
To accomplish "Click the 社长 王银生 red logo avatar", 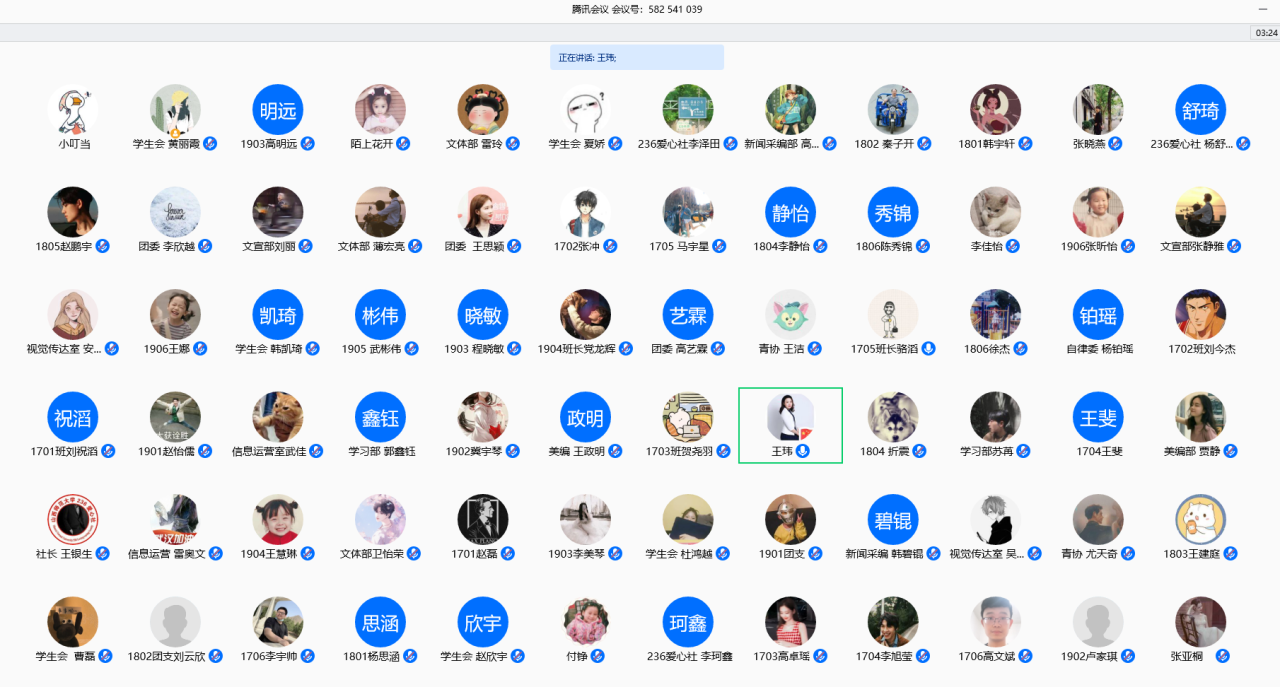I will [73, 519].
